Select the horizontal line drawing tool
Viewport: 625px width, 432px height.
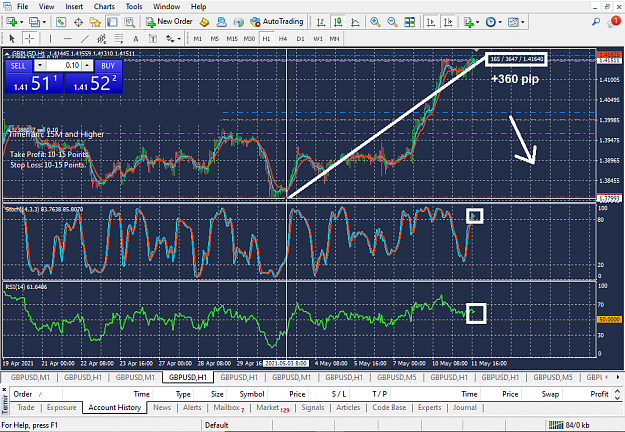67,39
